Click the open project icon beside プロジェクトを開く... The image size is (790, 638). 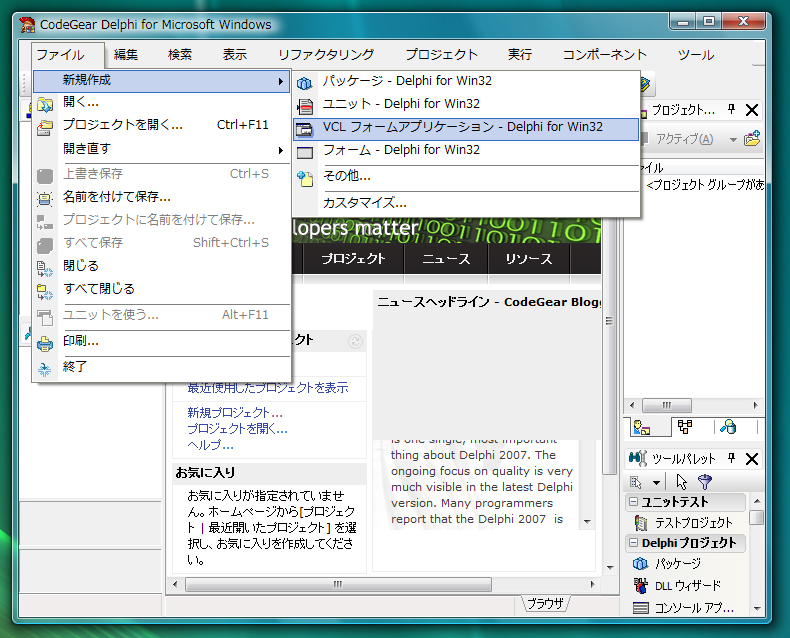coord(44,127)
